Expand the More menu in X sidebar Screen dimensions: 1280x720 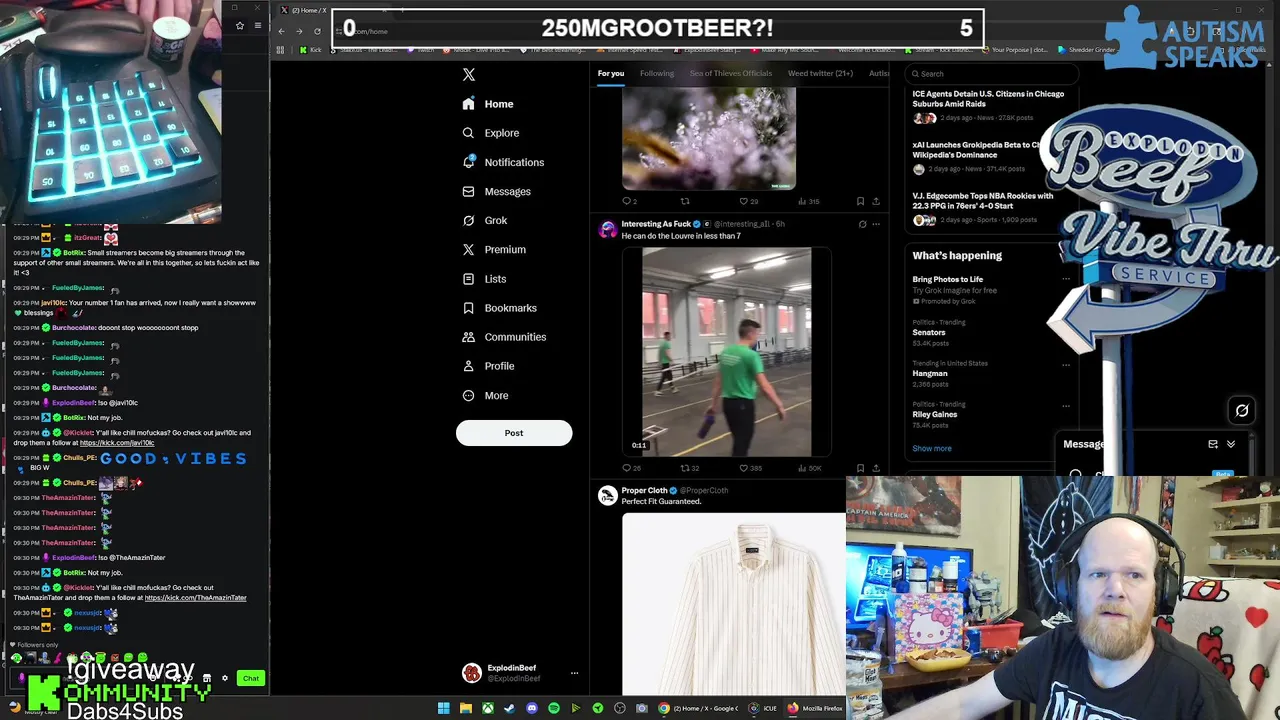click(x=485, y=395)
